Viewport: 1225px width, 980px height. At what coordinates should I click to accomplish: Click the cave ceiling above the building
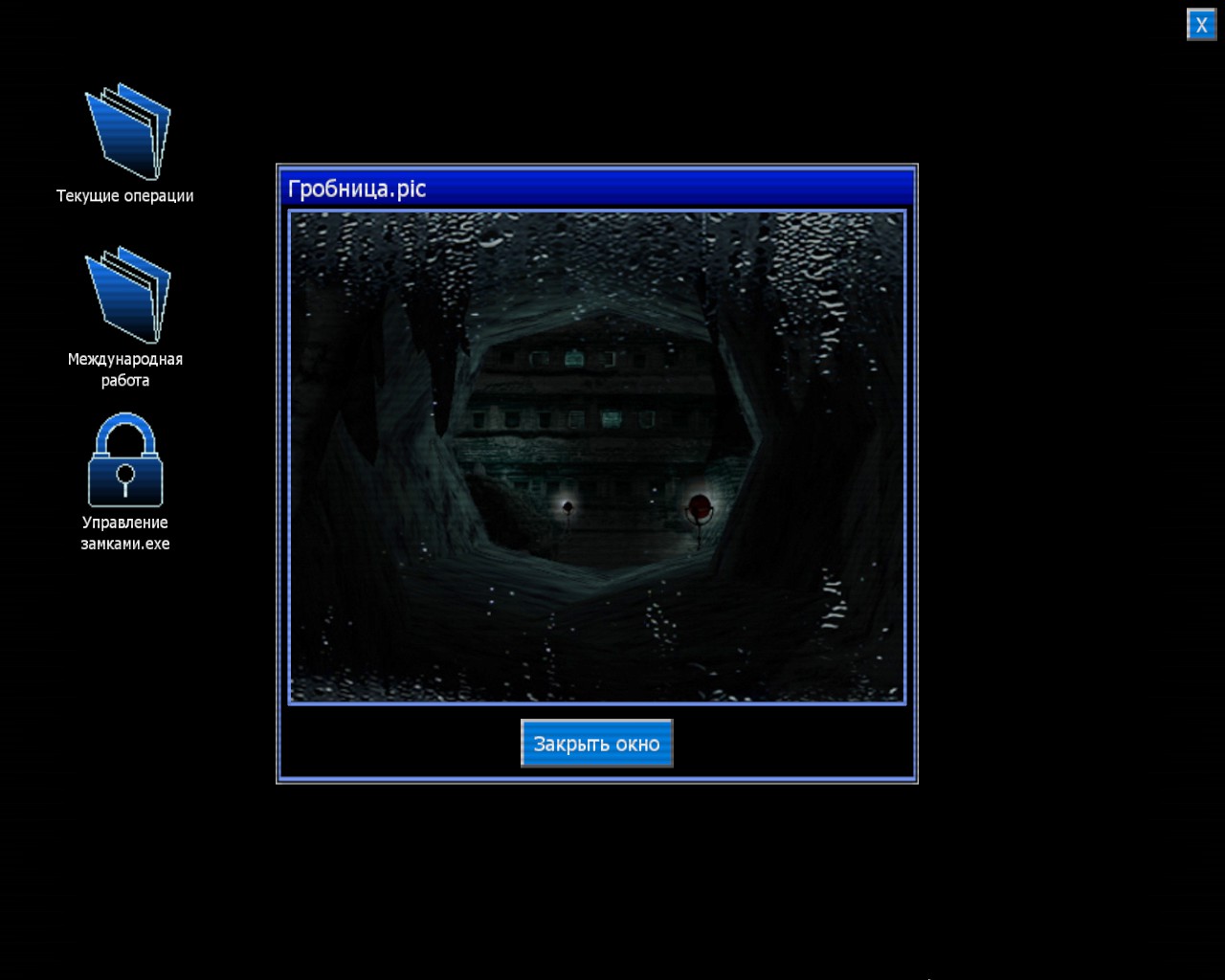tap(593, 268)
